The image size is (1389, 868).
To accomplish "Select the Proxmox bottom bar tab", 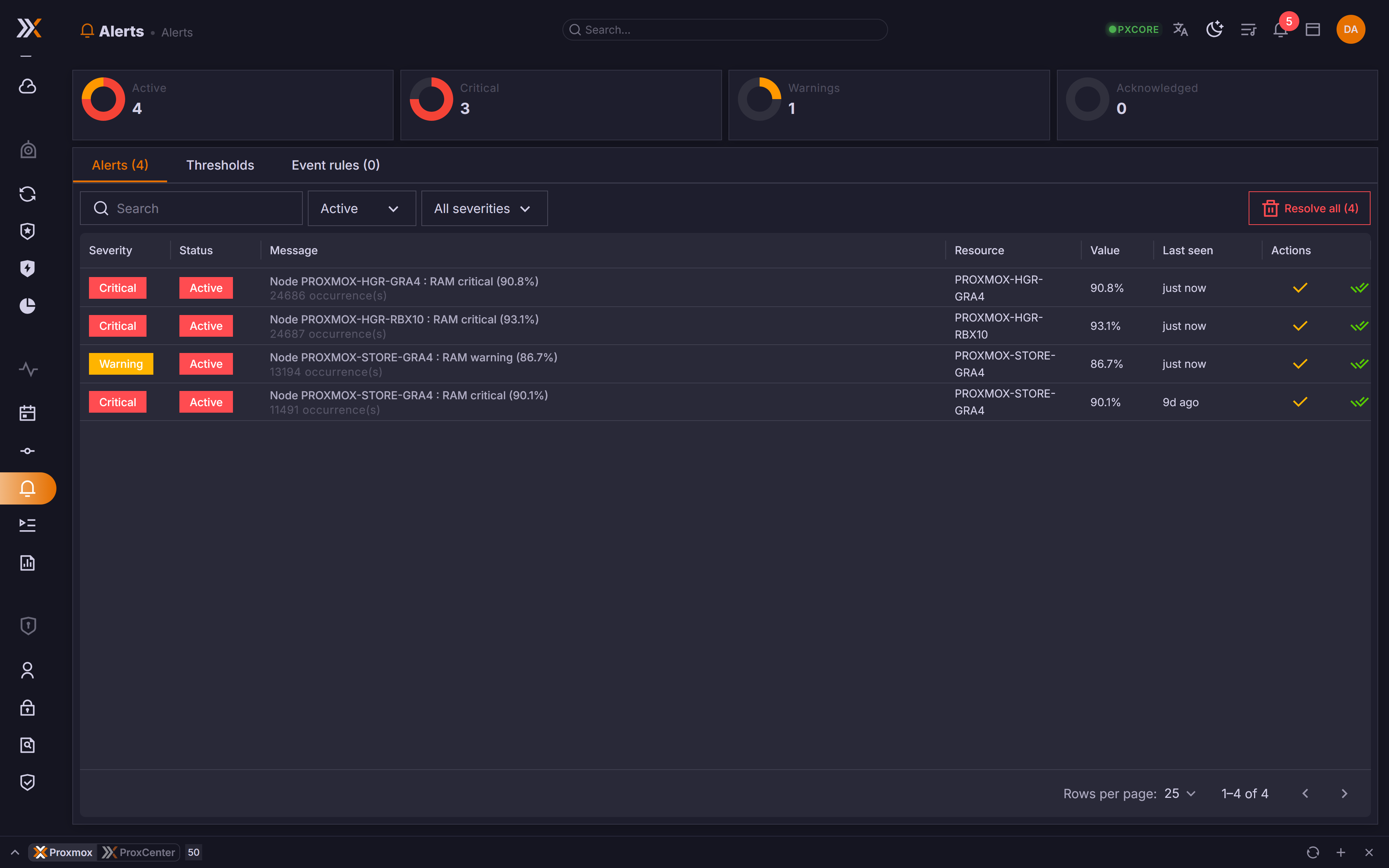I will click(x=63, y=852).
